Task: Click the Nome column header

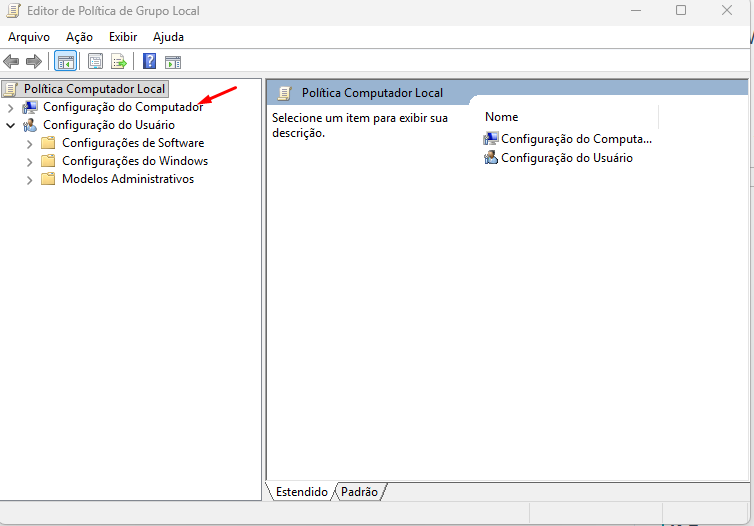Action: 502,117
